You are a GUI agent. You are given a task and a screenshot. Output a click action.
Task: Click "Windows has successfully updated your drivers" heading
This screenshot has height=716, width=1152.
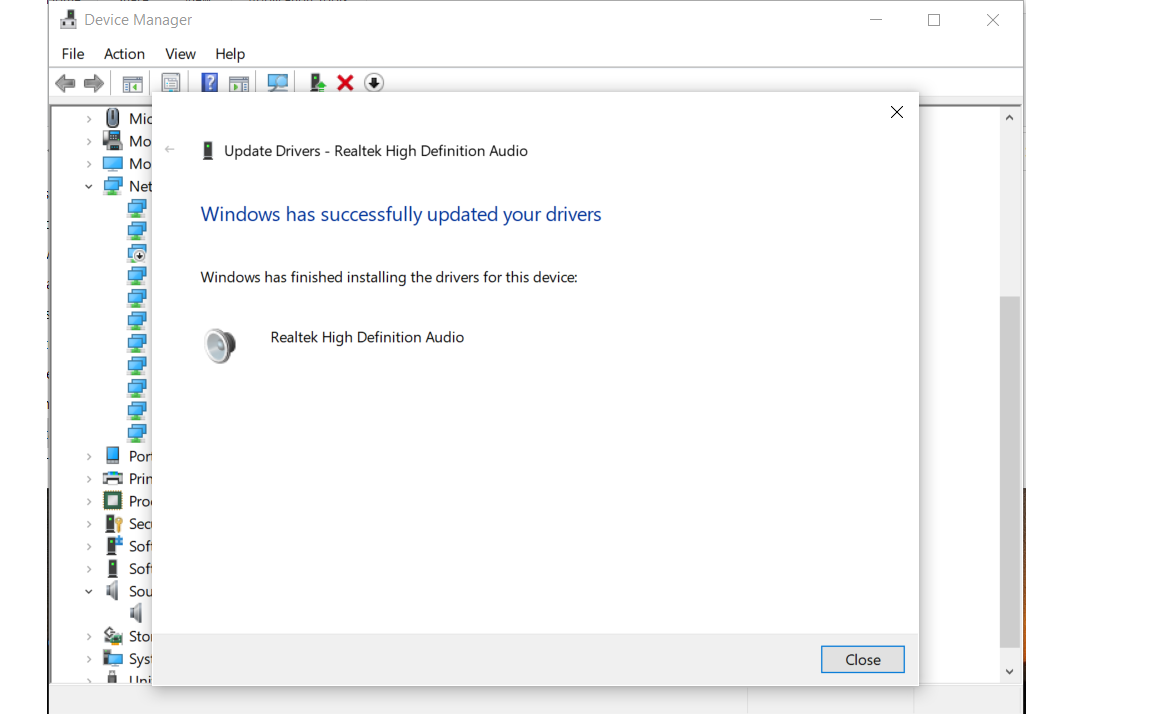coord(401,214)
